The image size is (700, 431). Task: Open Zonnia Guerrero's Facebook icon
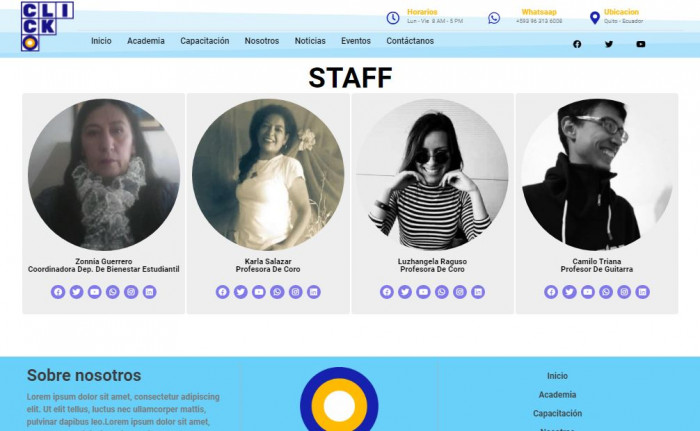pos(58,292)
